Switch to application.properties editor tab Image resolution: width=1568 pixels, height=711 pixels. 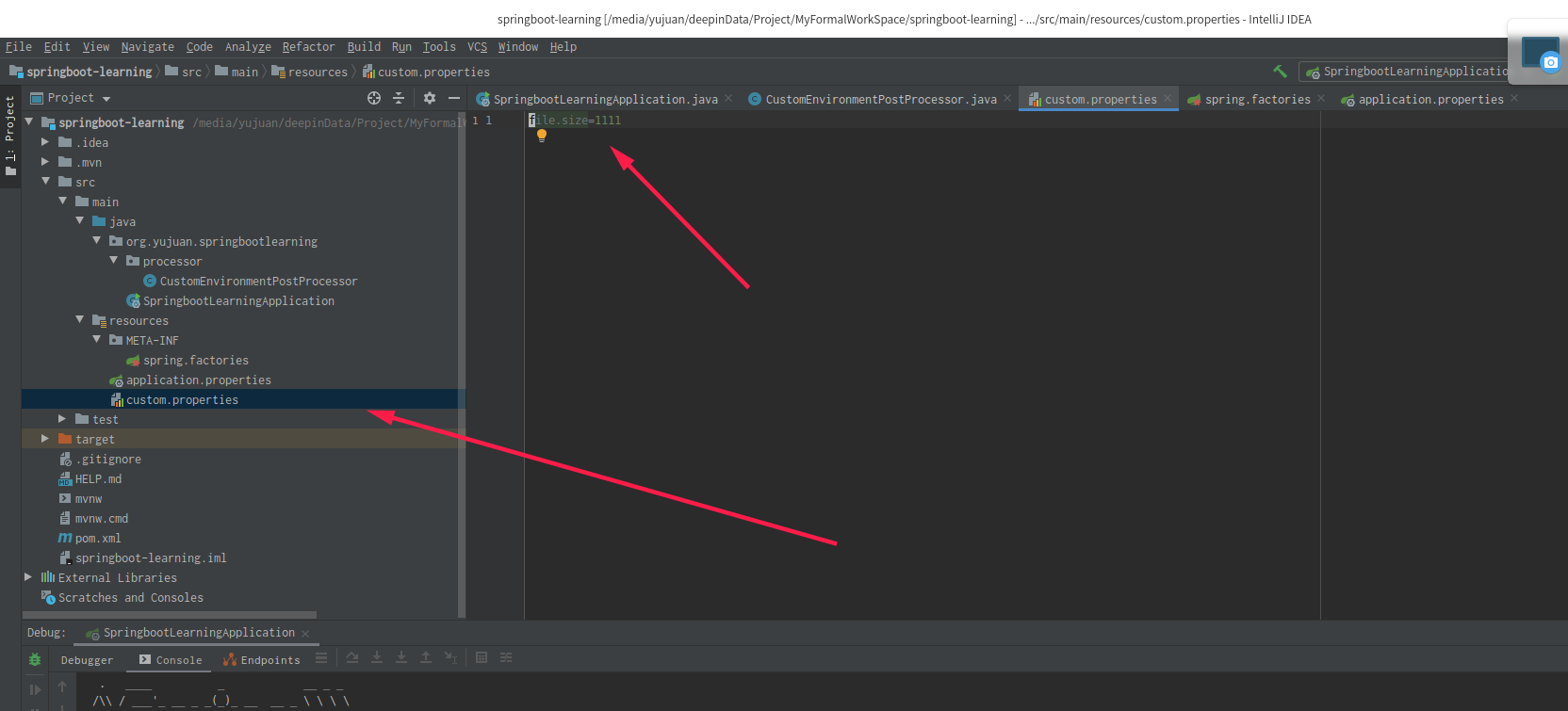point(1430,99)
